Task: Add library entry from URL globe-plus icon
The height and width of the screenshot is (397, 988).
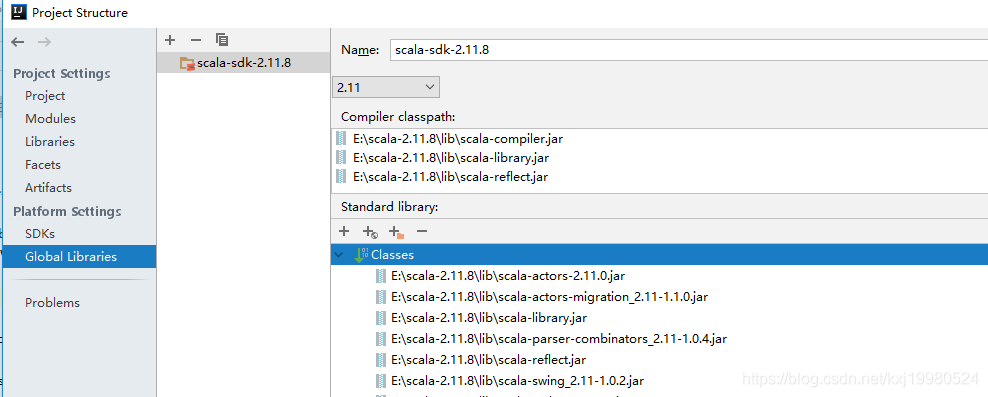Action: point(370,232)
